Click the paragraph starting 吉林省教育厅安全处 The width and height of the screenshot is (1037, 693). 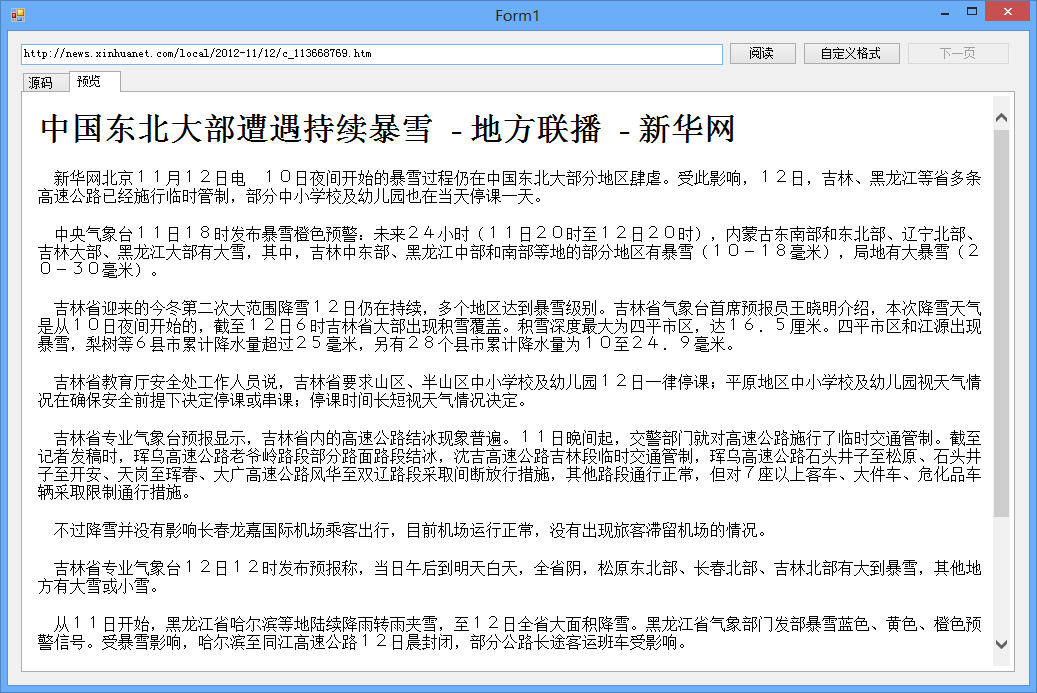coord(509,391)
